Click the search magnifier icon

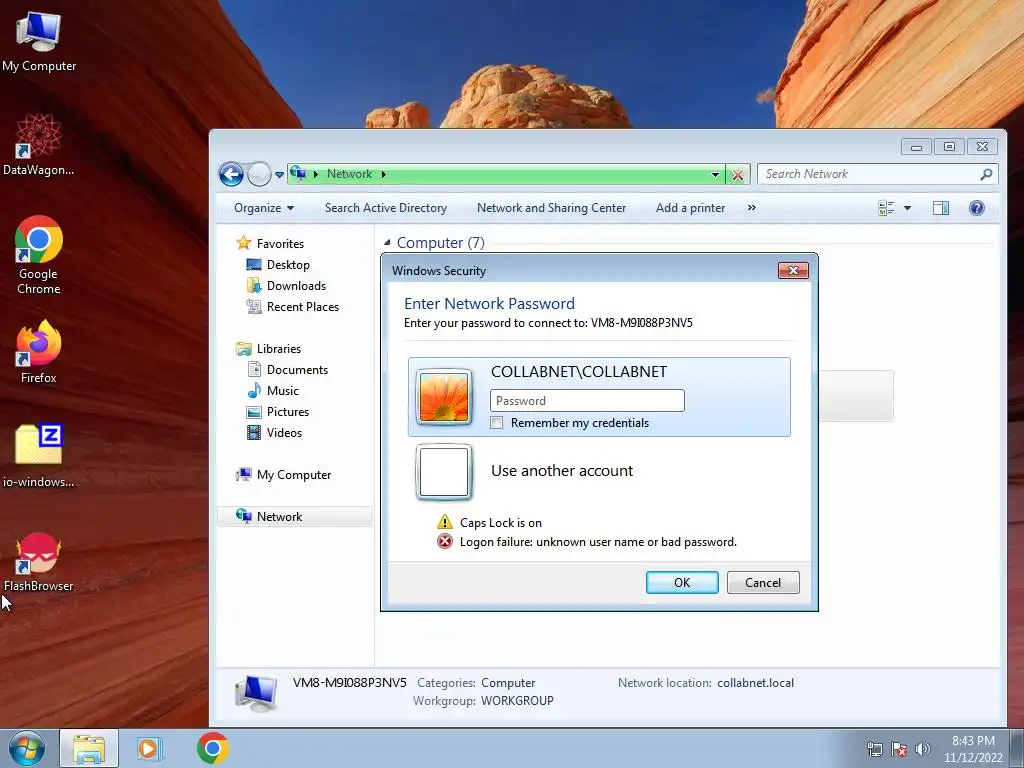click(986, 174)
